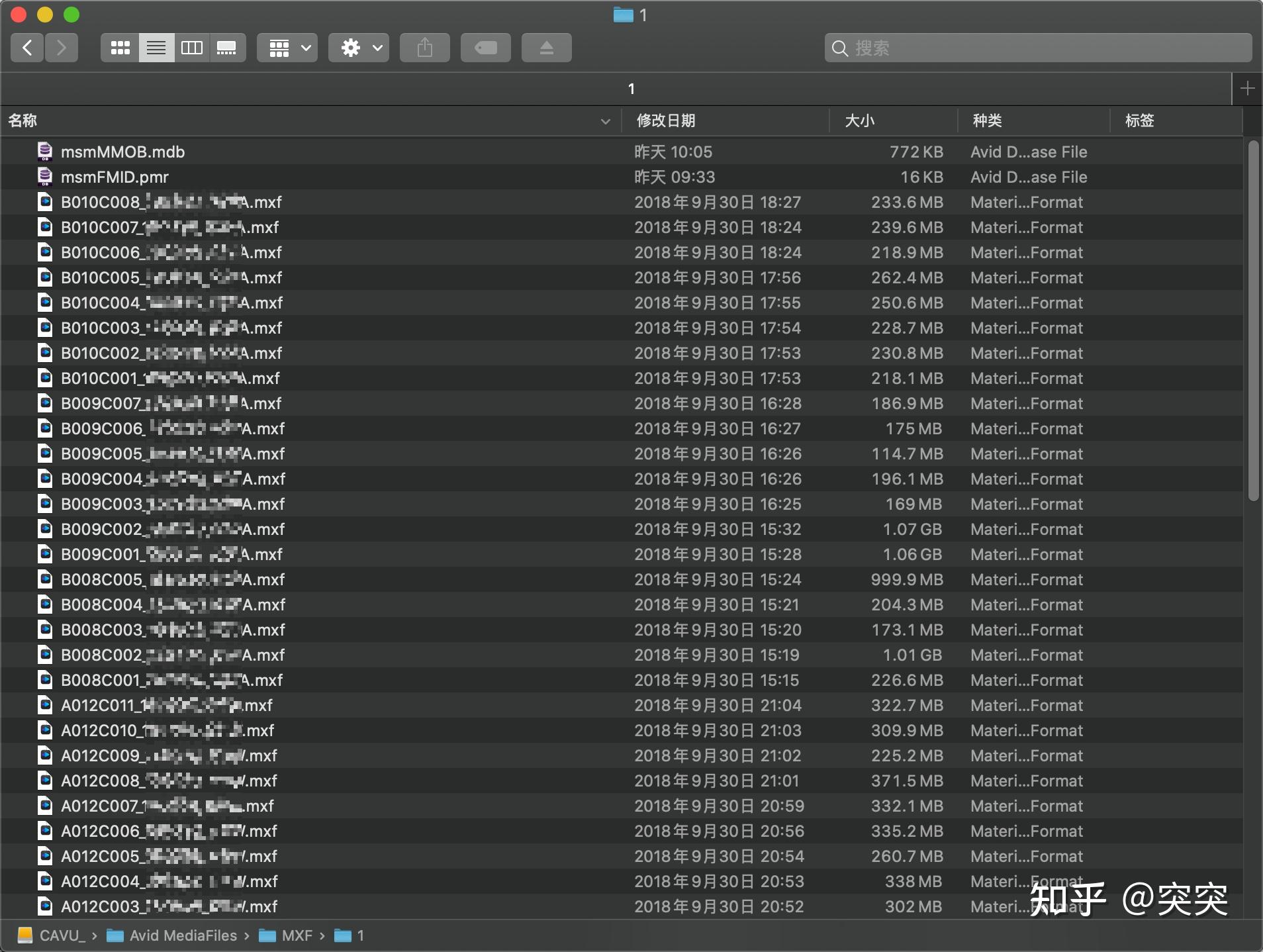Switch to list view

tap(156, 47)
